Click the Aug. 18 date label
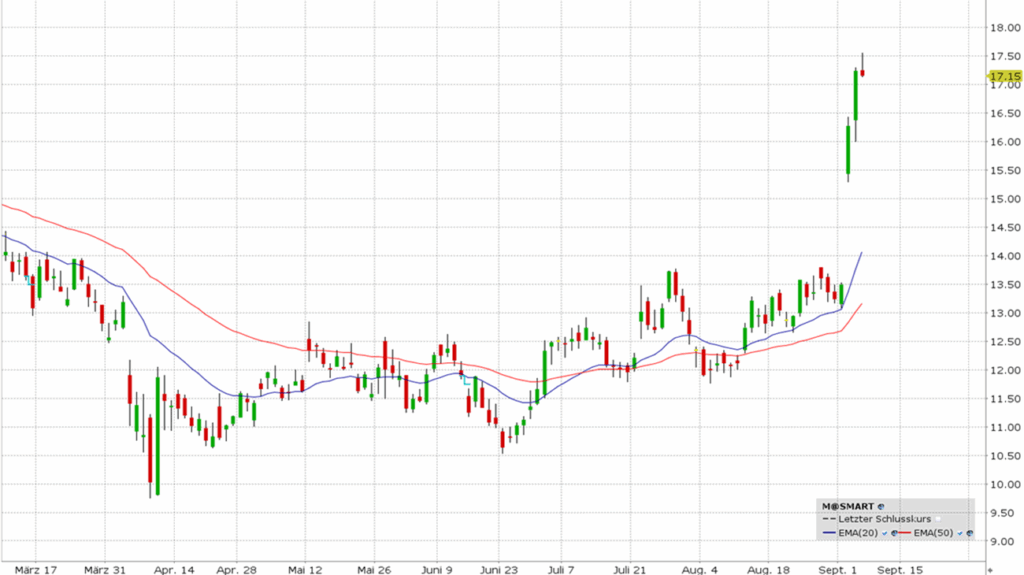Viewport: 1024px width, 575px height. 768,570
